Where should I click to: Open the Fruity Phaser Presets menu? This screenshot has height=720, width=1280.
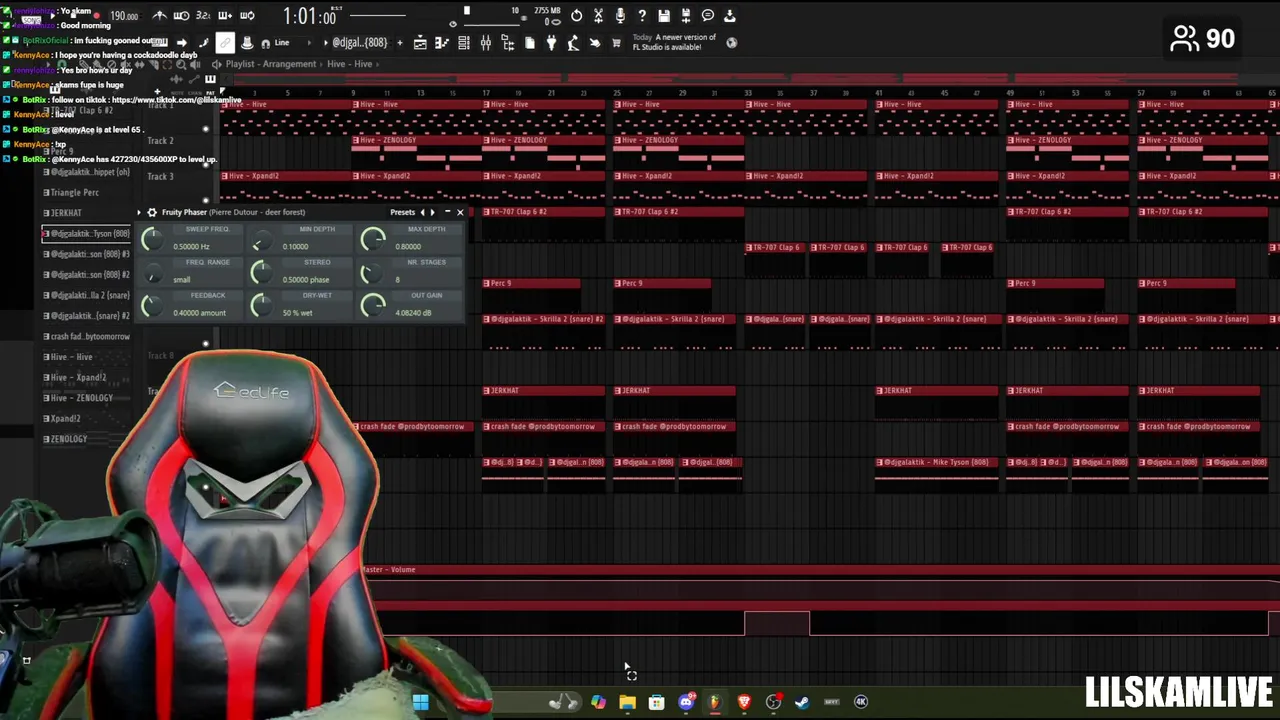tap(402, 212)
